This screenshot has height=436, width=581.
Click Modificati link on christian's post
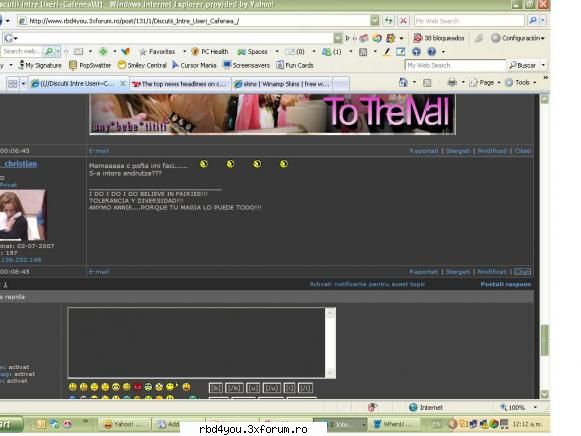pos(492,272)
